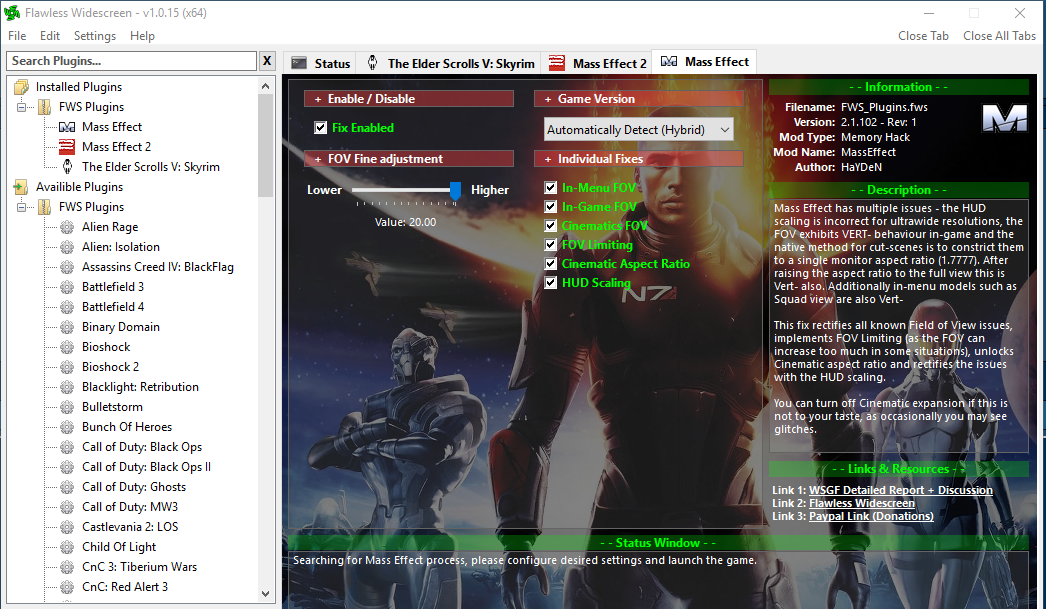
Task: Click the gear icon beside Battlefield 4
Action: click(x=67, y=307)
